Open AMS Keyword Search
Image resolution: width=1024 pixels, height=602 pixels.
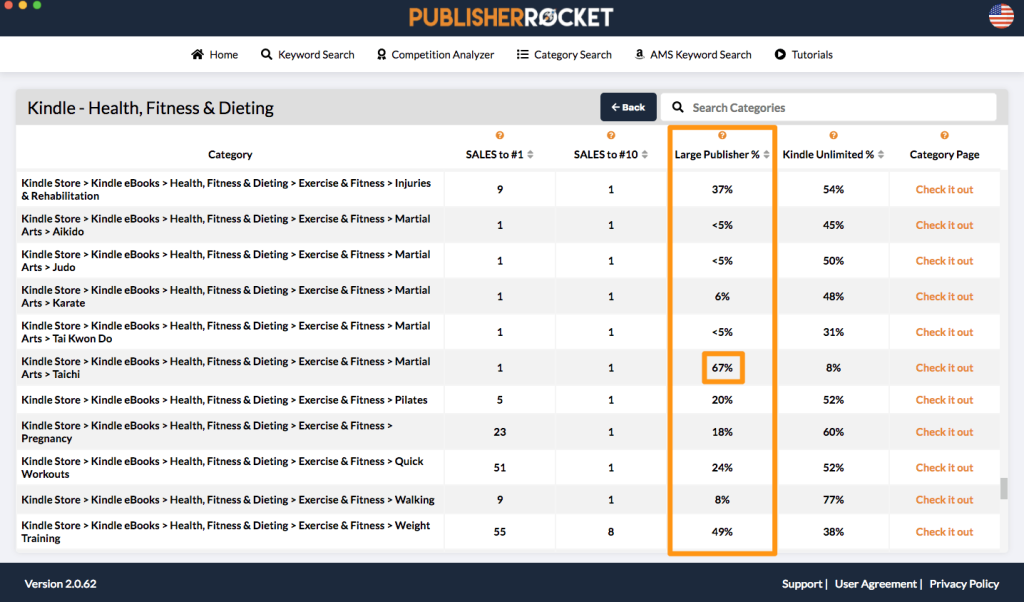click(x=693, y=54)
